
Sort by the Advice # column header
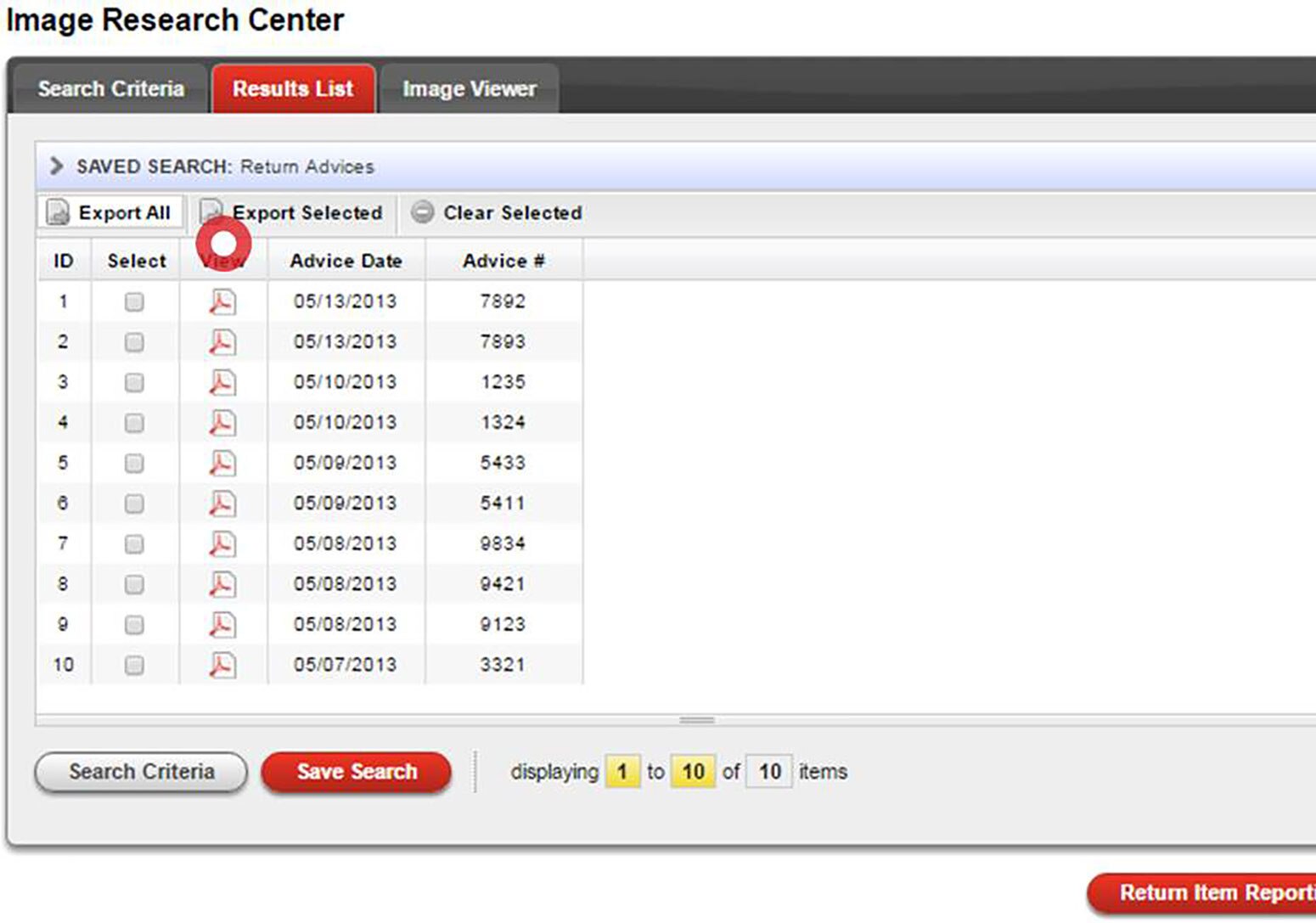click(x=503, y=261)
